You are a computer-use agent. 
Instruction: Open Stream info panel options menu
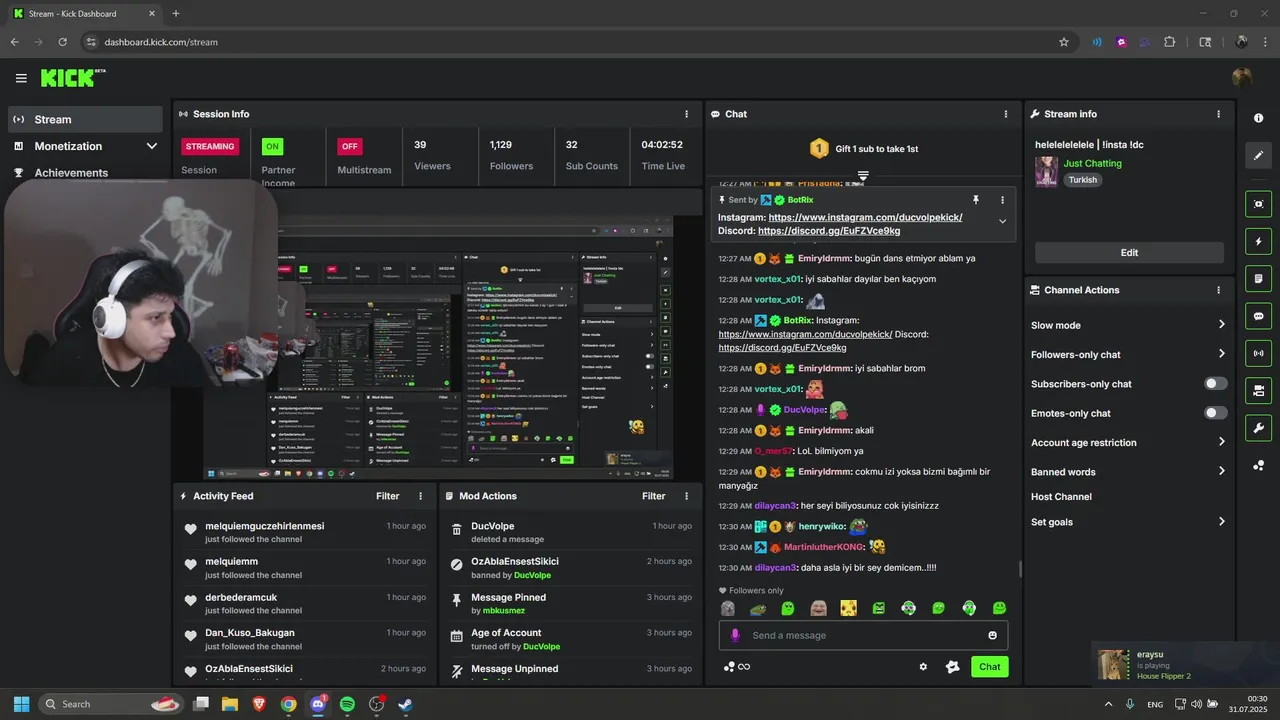click(x=1218, y=114)
